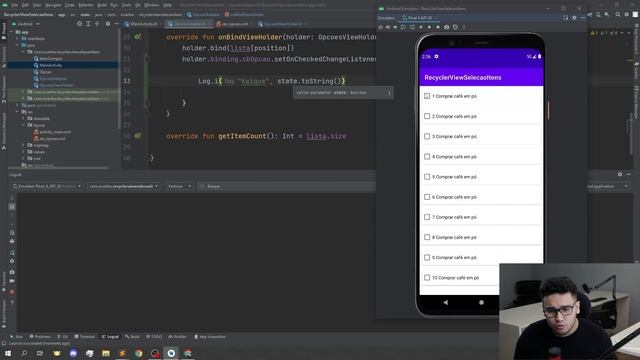Open the App Inspection tool window
The width and height of the screenshot is (640, 360).
pos(210,337)
